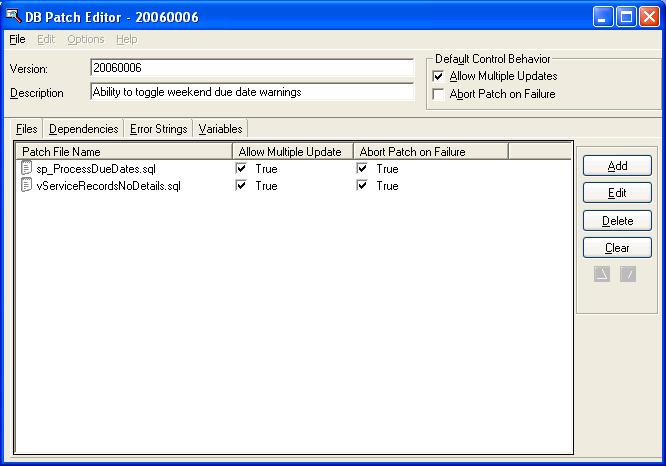This screenshot has width=666, height=466.
Task: Click the move up arrow icon
Action: (x=602, y=274)
